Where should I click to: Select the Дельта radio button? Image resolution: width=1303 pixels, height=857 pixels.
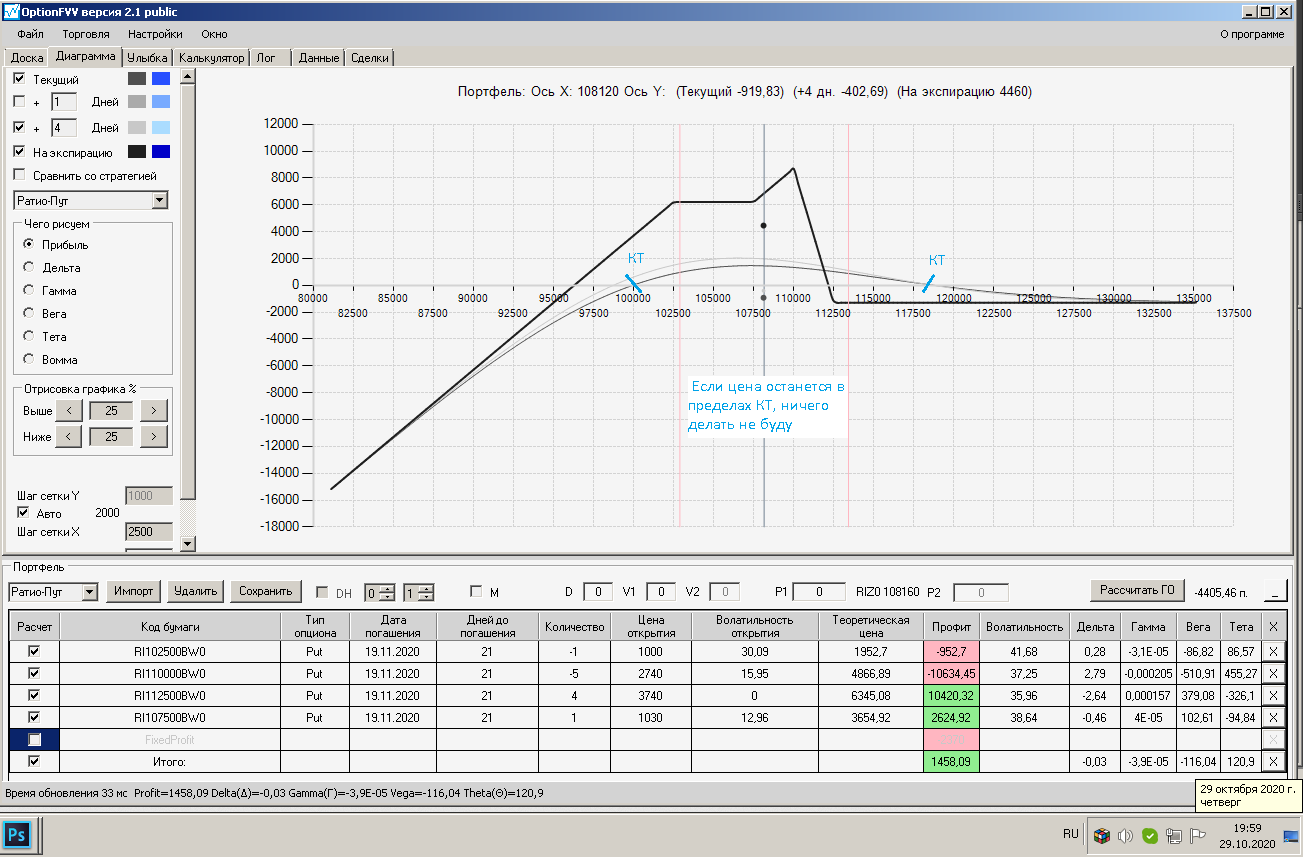[29, 267]
